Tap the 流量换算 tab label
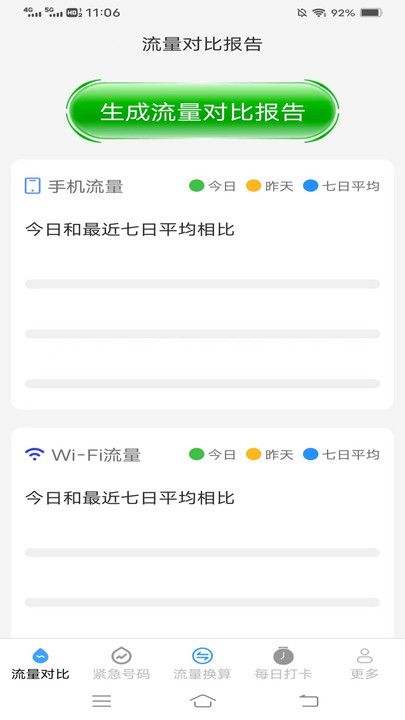 click(202, 674)
